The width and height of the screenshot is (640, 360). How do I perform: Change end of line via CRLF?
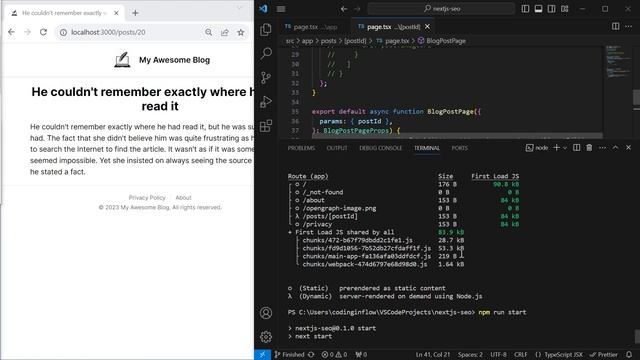pos(520,355)
